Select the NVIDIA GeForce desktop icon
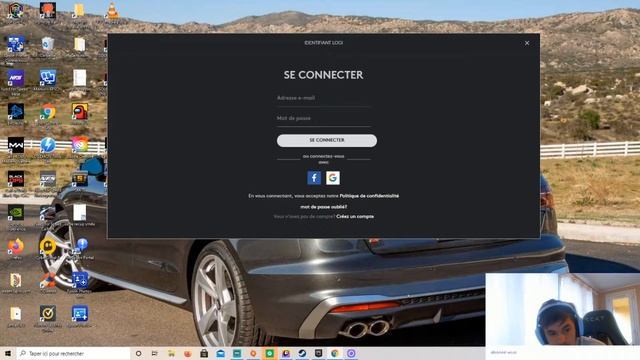The height and width of the screenshot is (360, 640). 16,213
